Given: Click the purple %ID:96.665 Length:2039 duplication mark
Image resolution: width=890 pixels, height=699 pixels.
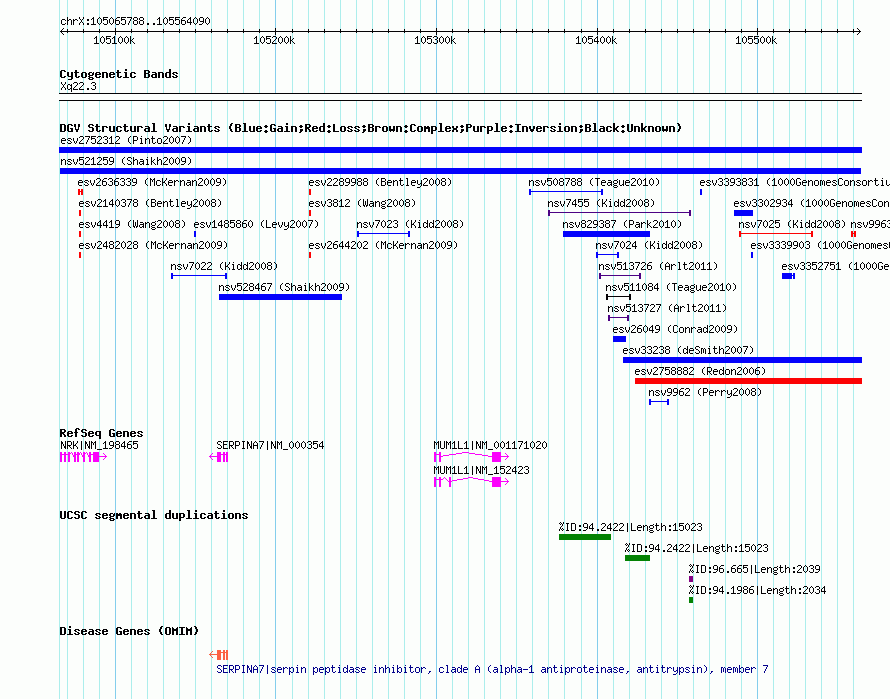Looking at the screenshot, I should pyautogui.click(x=691, y=579).
